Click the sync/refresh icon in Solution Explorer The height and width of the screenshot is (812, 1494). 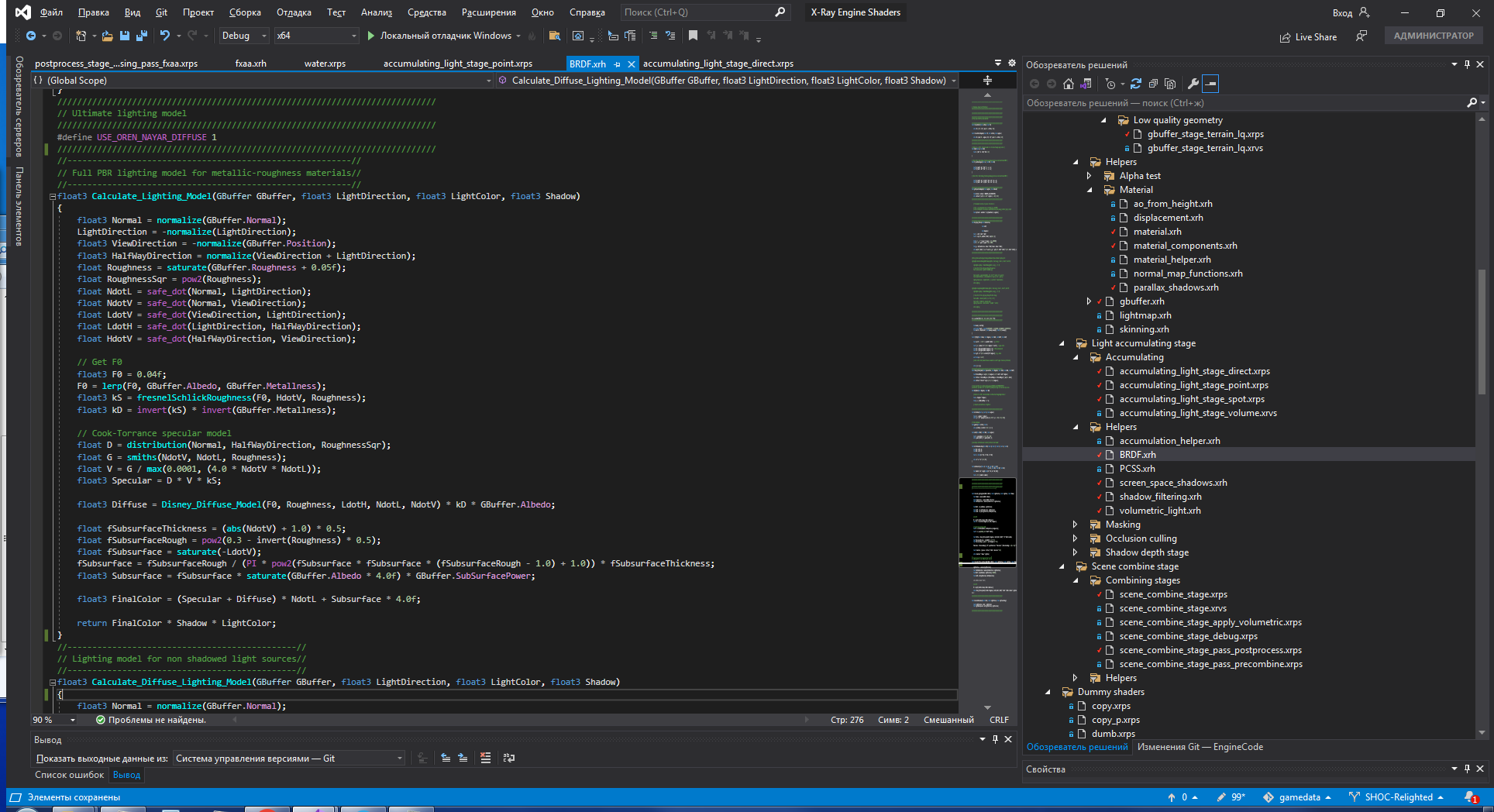pyautogui.click(x=1136, y=84)
